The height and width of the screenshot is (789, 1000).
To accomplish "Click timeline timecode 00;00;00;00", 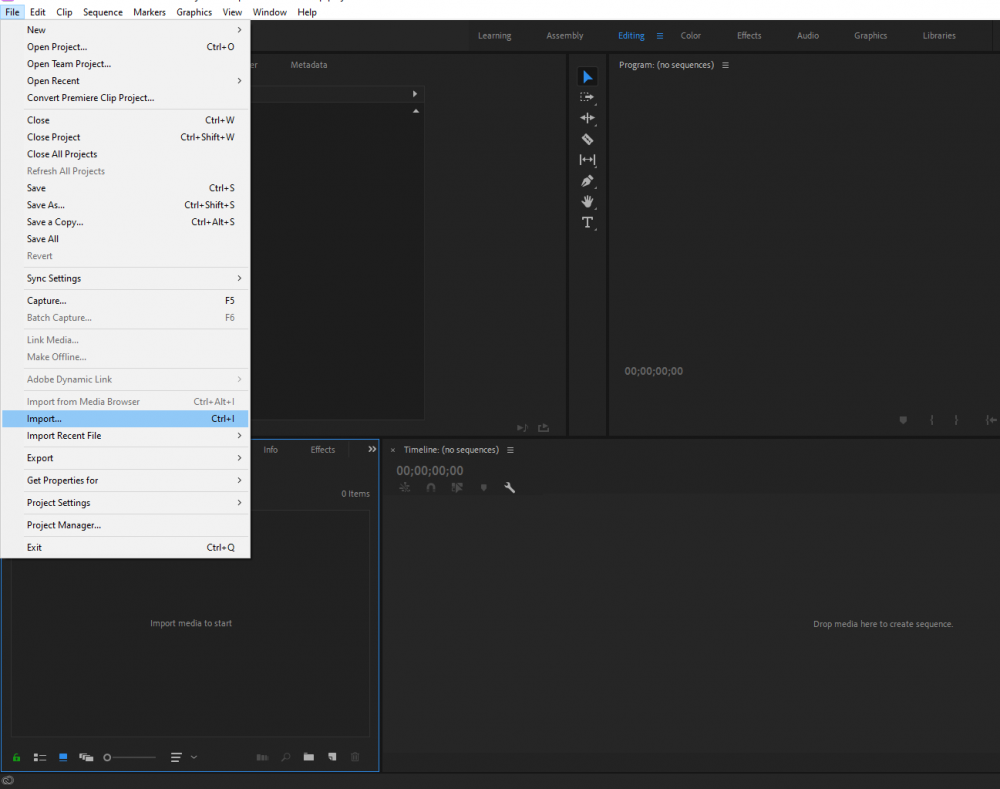I will pos(430,471).
